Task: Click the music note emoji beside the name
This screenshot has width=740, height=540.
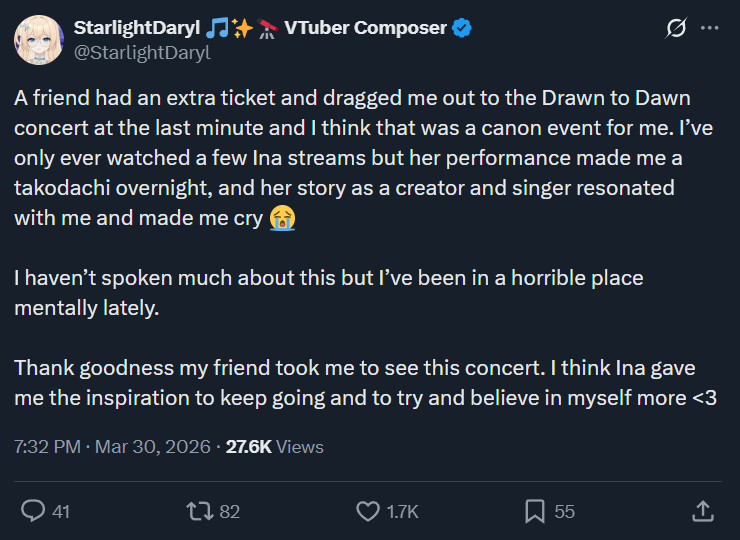Action: point(216,28)
